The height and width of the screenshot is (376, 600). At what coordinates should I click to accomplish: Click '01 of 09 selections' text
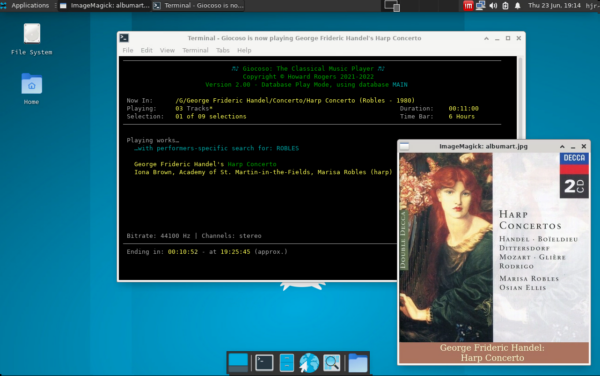tap(211, 117)
